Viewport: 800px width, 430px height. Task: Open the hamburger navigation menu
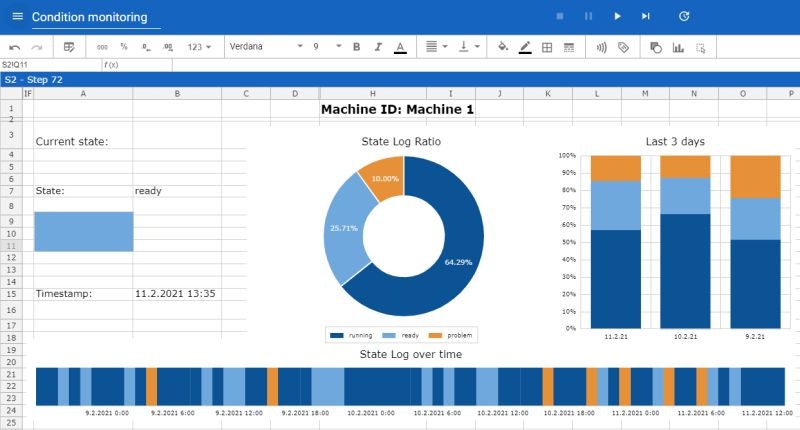coord(17,16)
